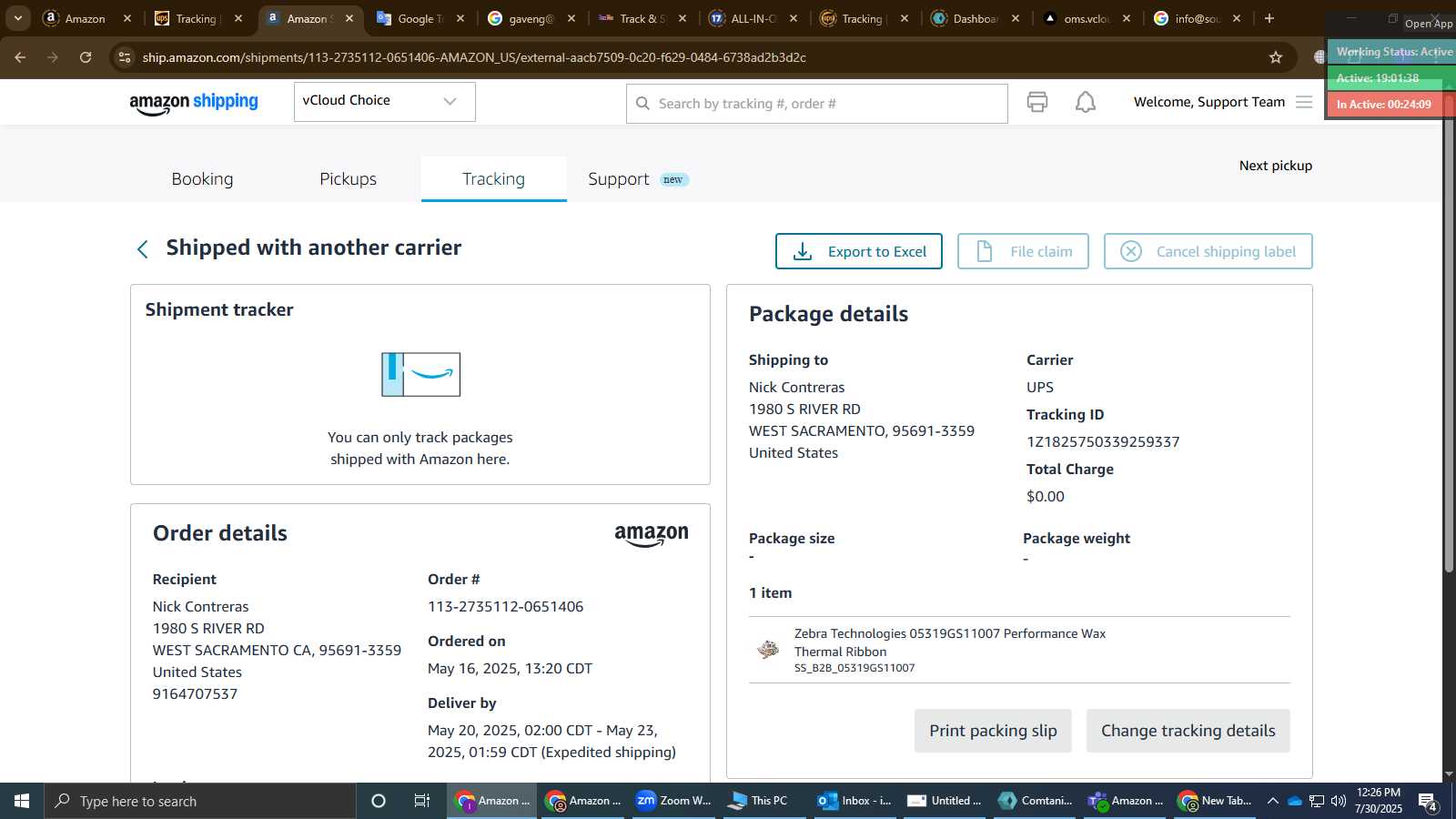This screenshot has width=1456, height=819.
Task: Switch to the Dashboard browser tab
Action: [x=976, y=18]
